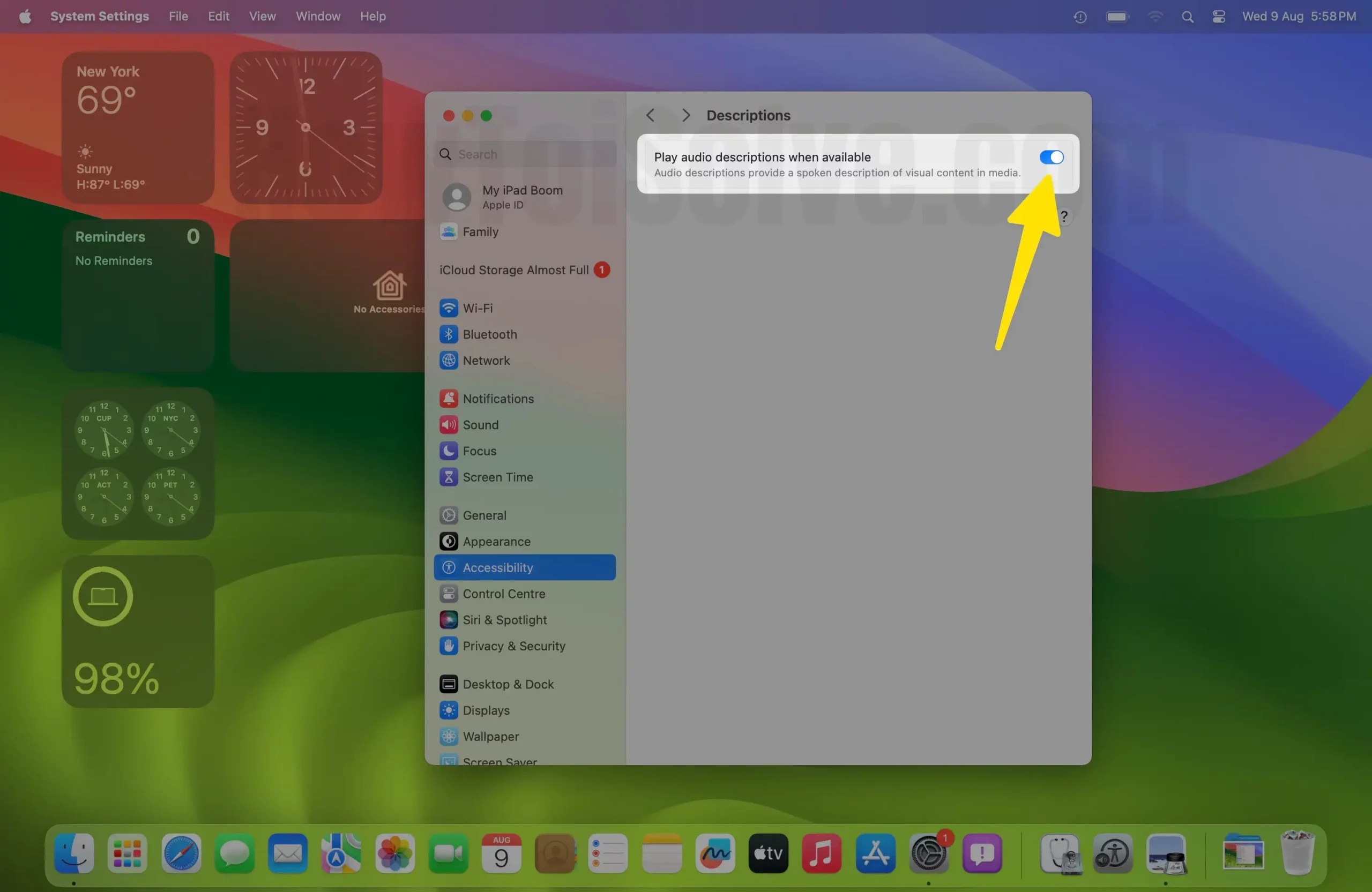1372x892 pixels.
Task: Open the Window menu
Action: (318, 16)
